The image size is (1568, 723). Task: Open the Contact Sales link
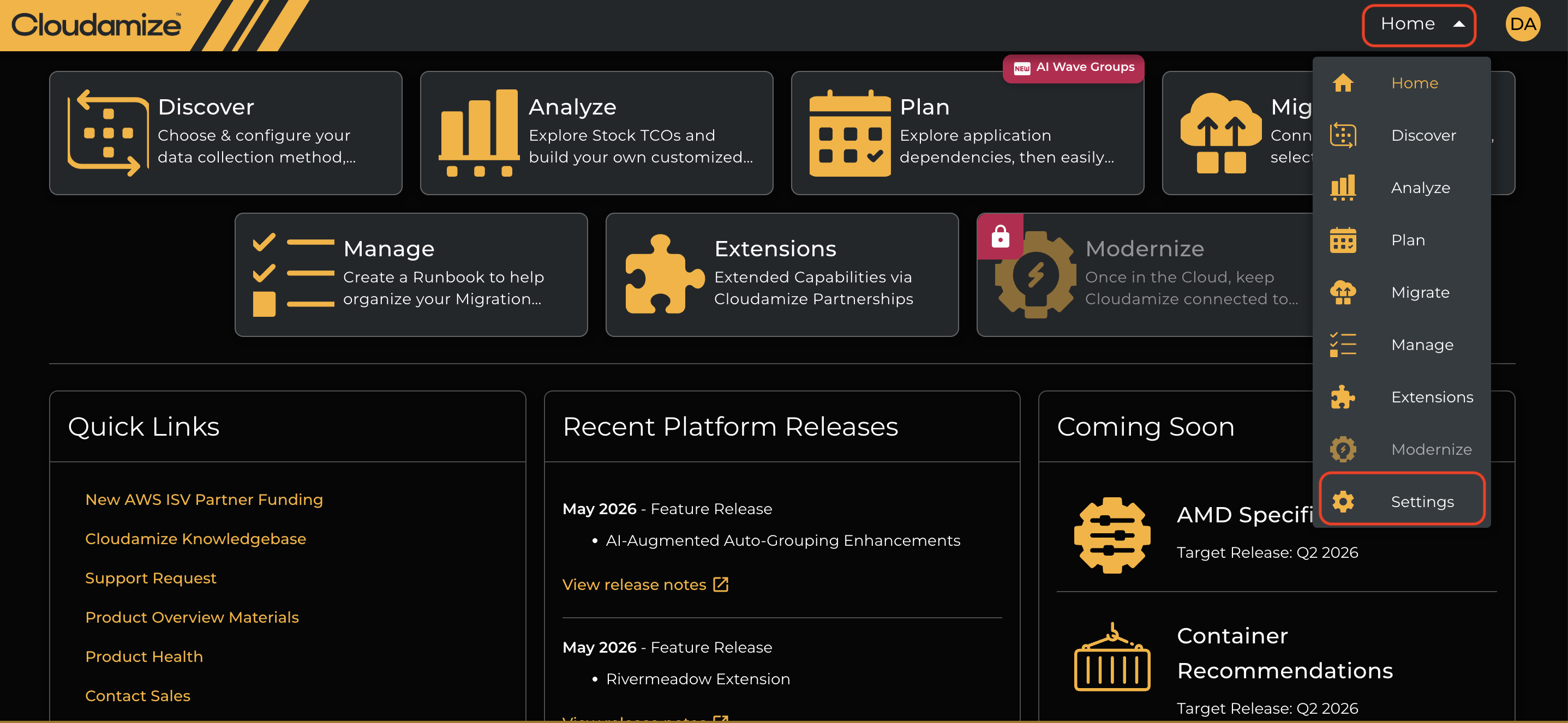pyautogui.click(x=137, y=696)
